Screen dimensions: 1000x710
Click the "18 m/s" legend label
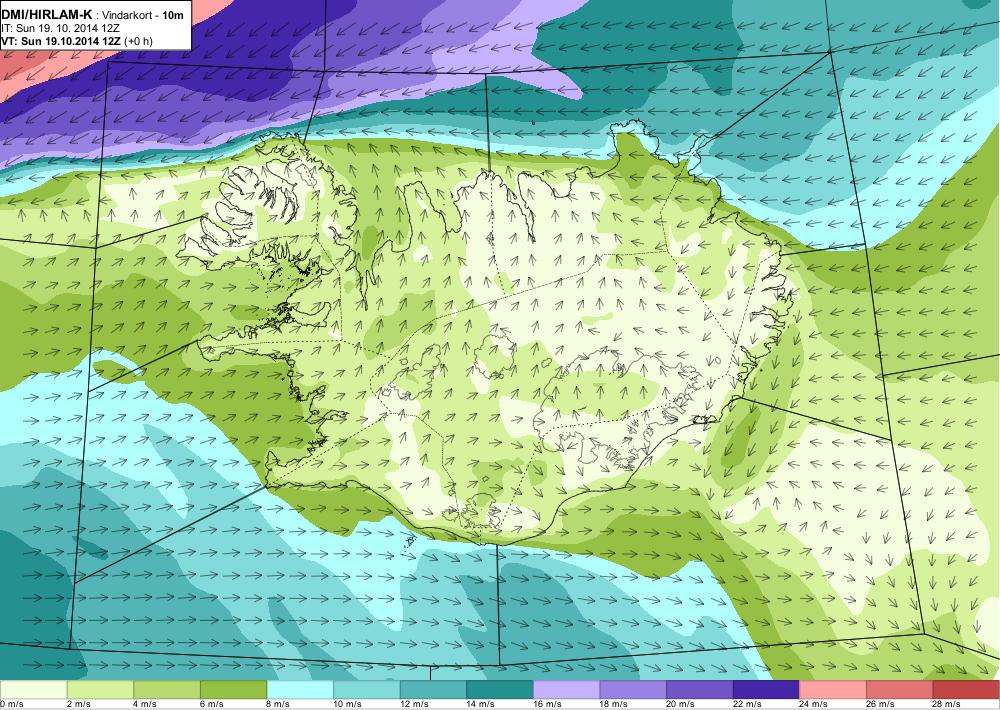[614, 704]
